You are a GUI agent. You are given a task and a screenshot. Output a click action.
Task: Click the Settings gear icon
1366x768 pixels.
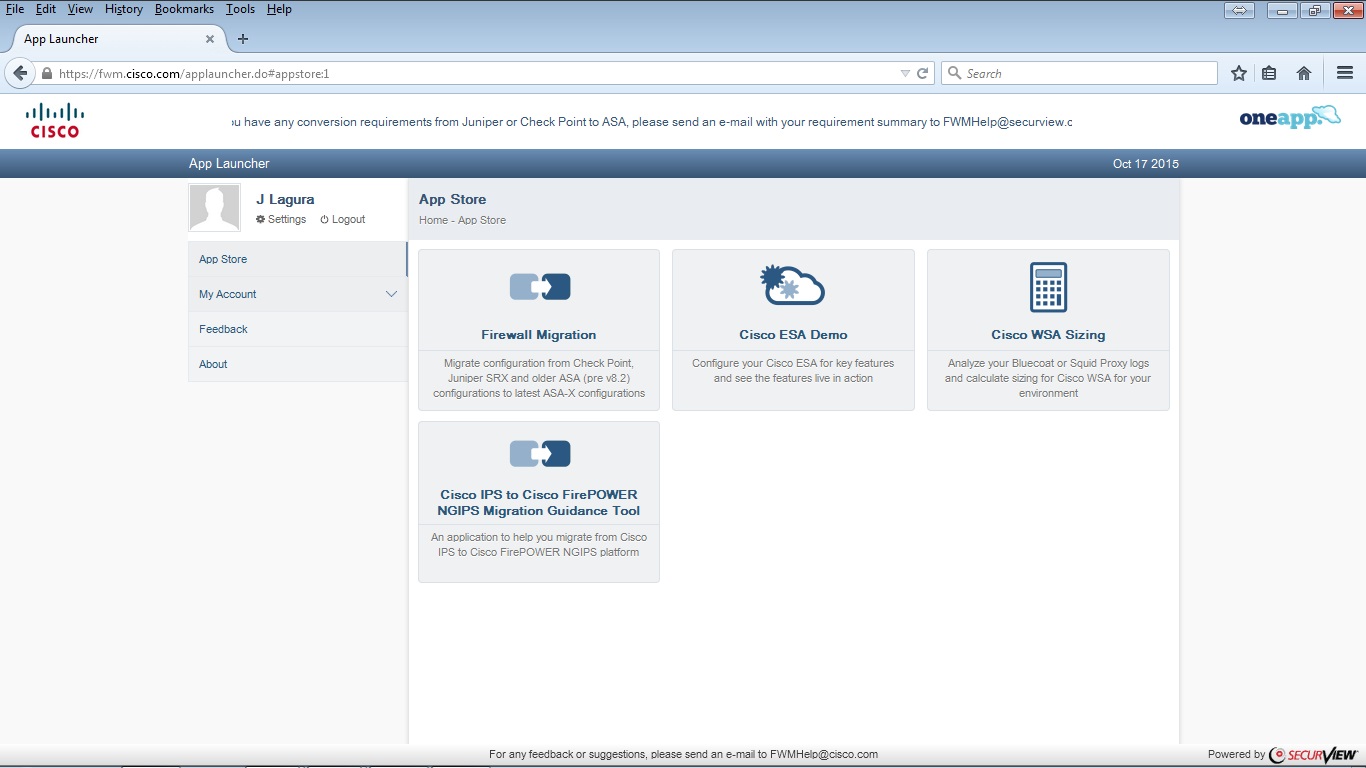pyautogui.click(x=261, y=219)
